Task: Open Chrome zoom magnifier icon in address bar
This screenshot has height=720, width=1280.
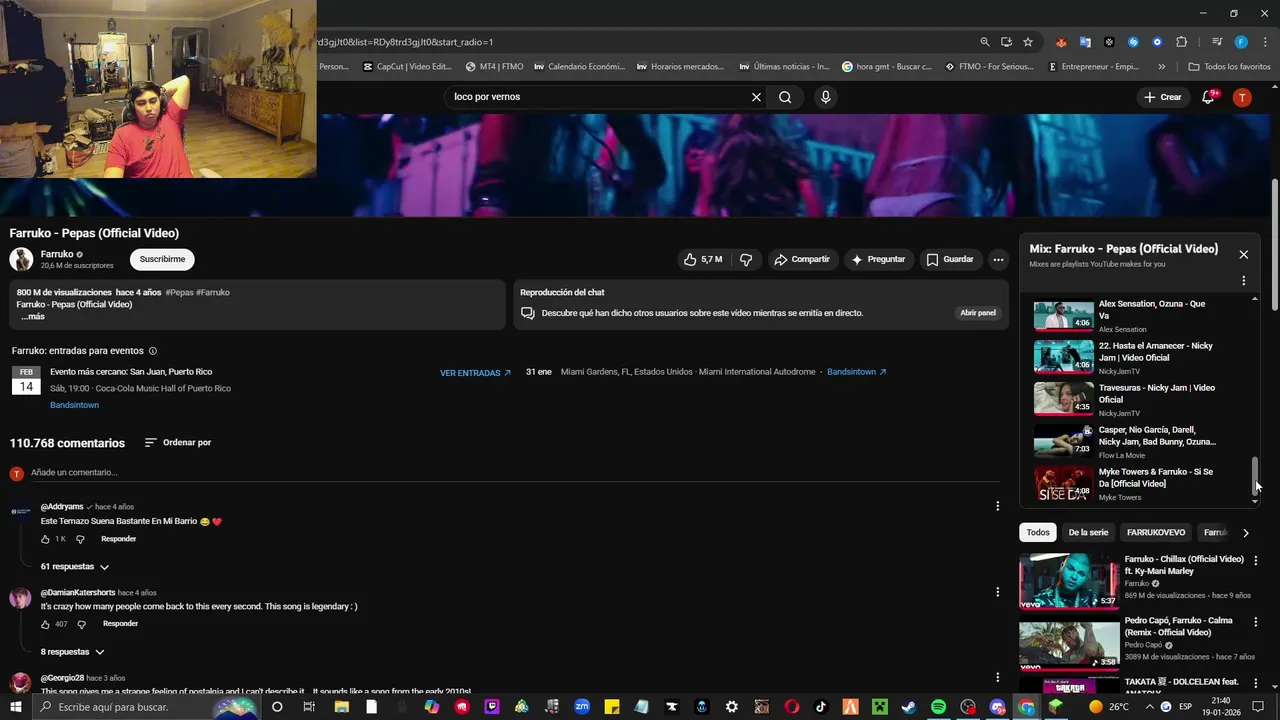Action: [x=985, y=42]
